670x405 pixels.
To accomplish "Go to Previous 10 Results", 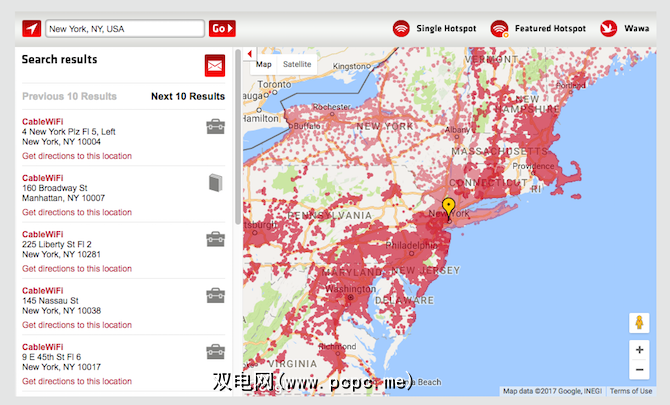I will pyautogui.click(x=69, y=96).
